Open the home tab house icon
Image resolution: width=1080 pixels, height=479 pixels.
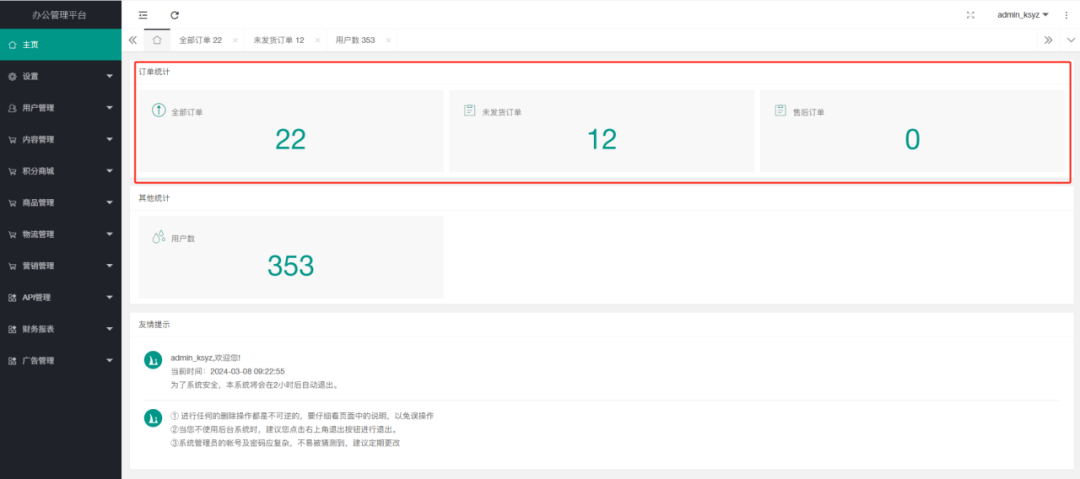click(157, 40)
